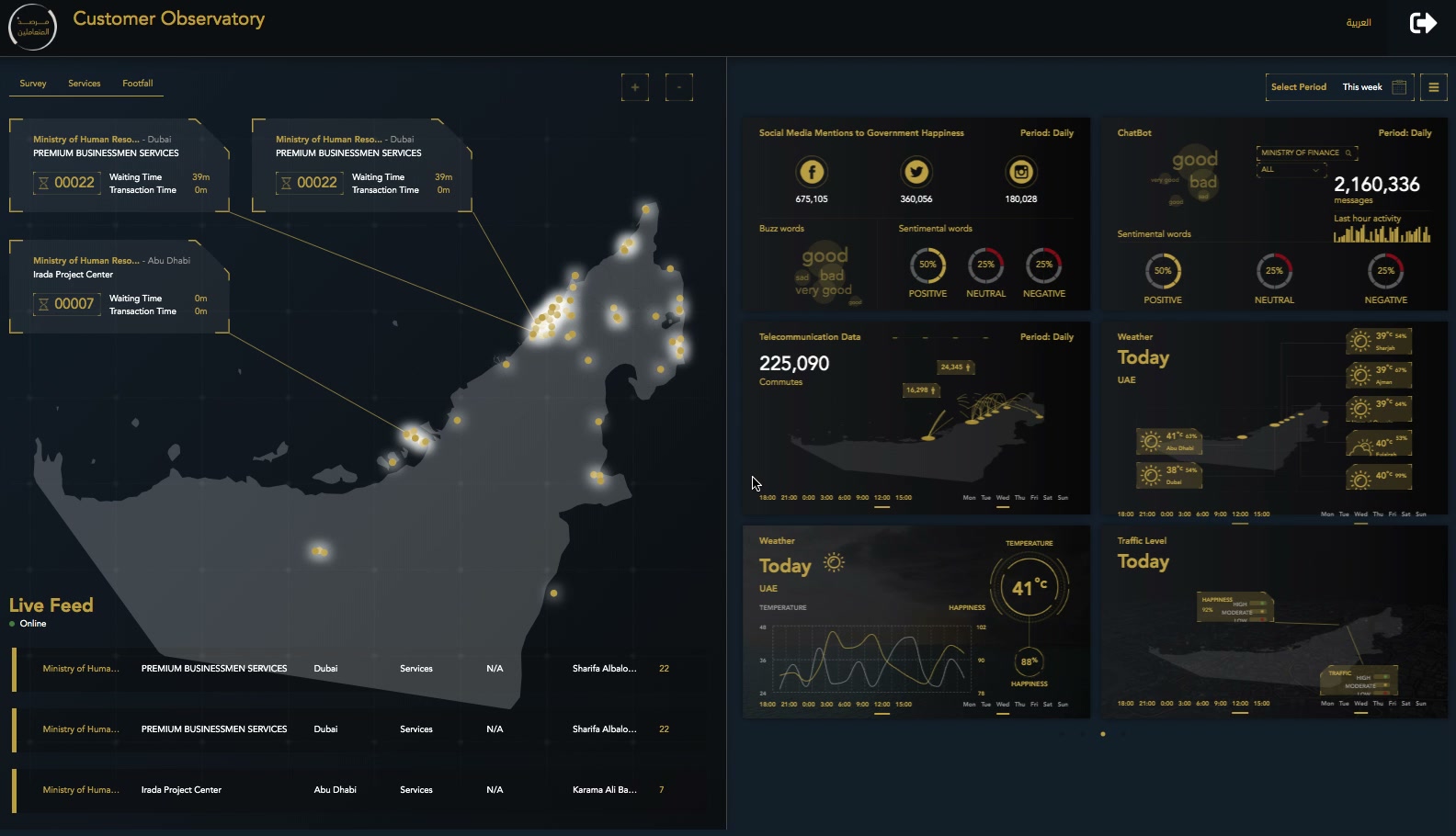Select the Footfall tab
The width and height of the screenshot is (1456, 836).
pos(138,84)
